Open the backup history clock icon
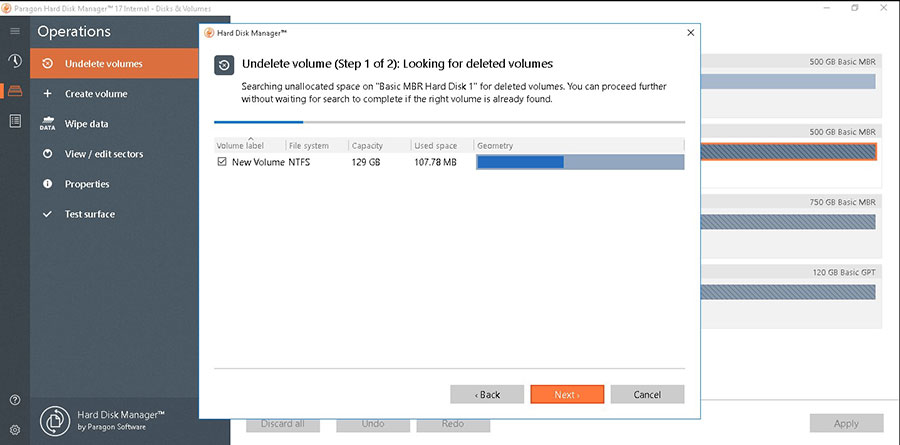Screen dimensions: 900x445 click(x=15, y=61)
